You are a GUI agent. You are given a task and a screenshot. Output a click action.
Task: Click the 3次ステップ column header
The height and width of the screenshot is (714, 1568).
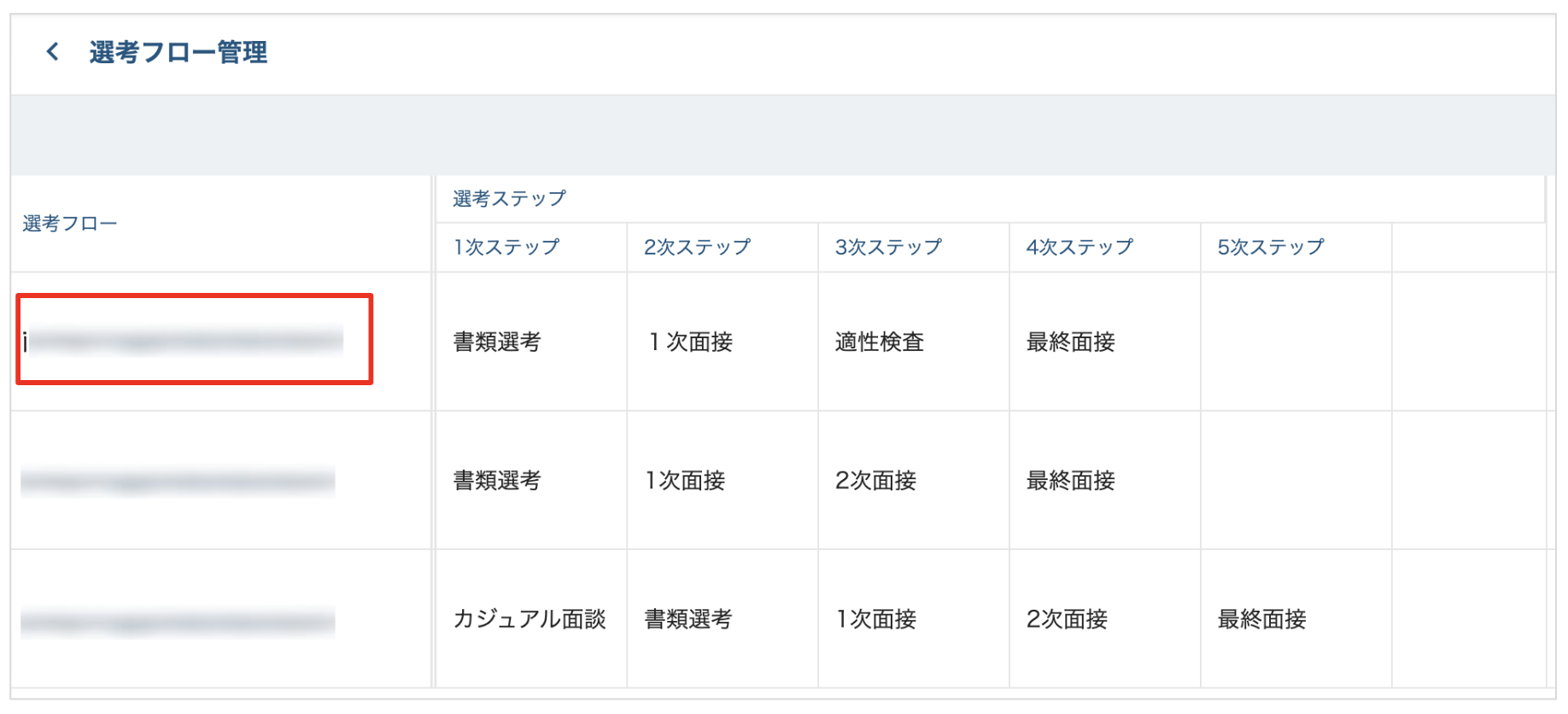tap(888, 248)
